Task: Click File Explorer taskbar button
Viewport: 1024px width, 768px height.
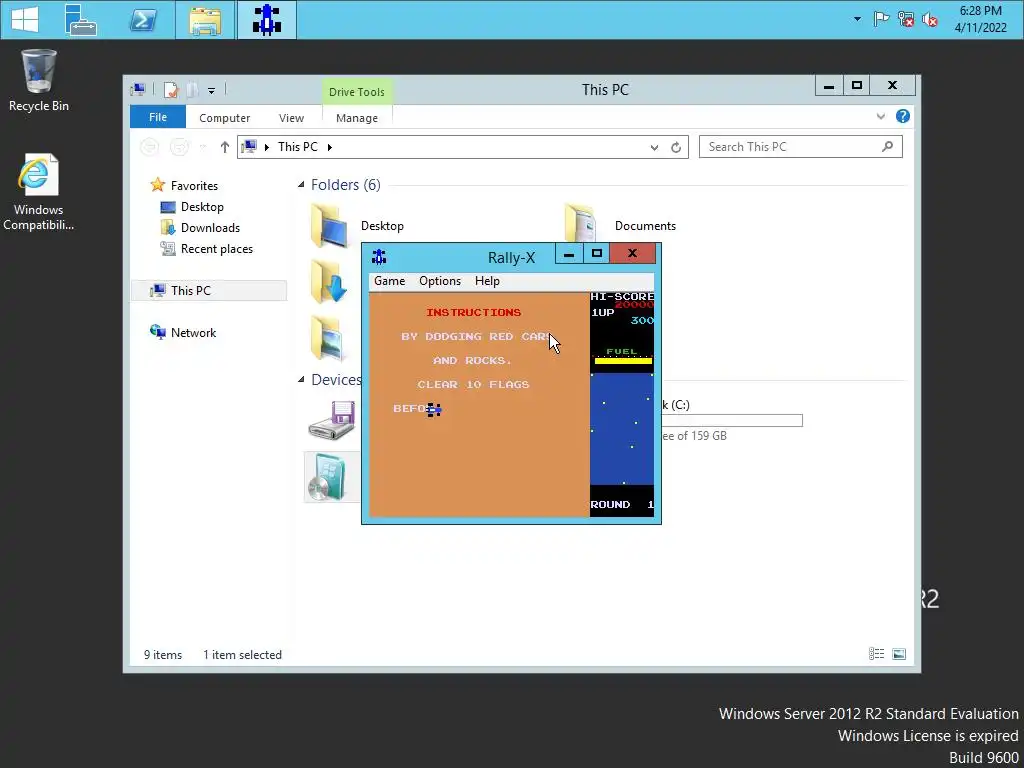Action: tap(205, 20)
